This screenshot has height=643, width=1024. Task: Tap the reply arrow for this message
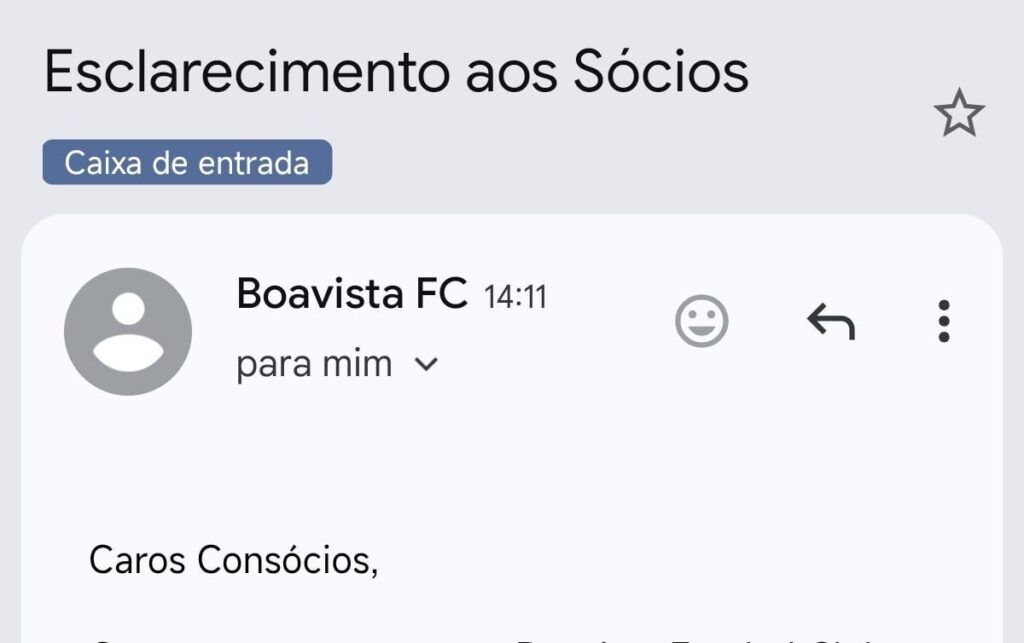(x=832, y=320)
